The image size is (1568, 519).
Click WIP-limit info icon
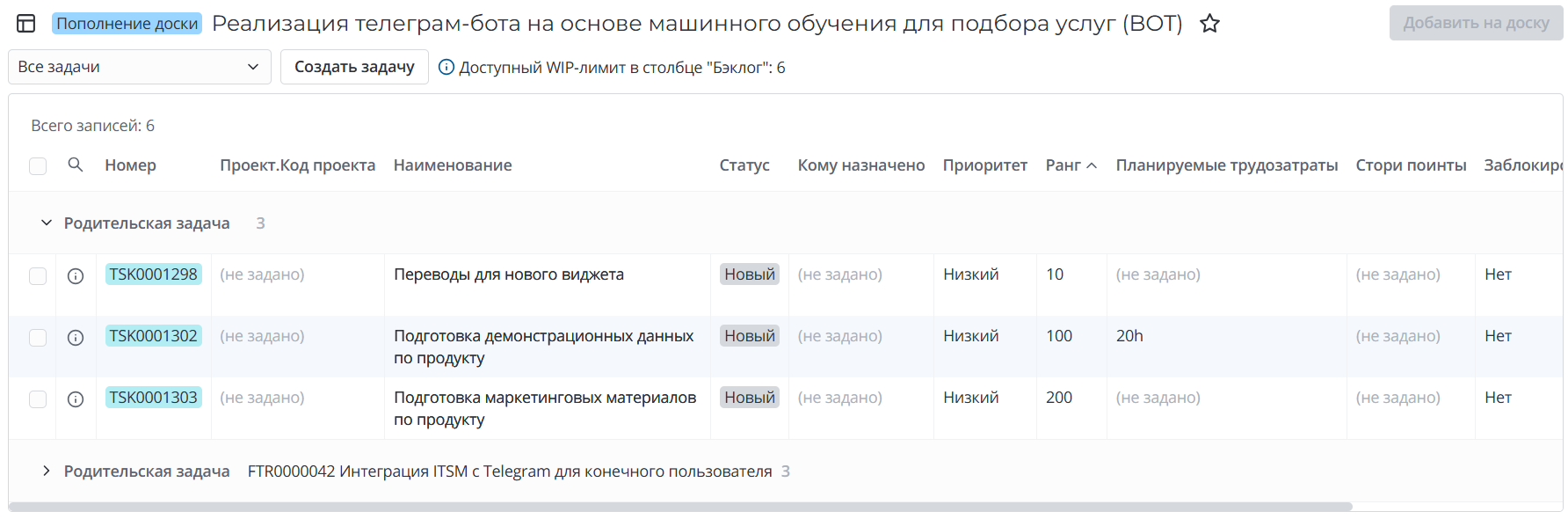(x=446, y=68)
